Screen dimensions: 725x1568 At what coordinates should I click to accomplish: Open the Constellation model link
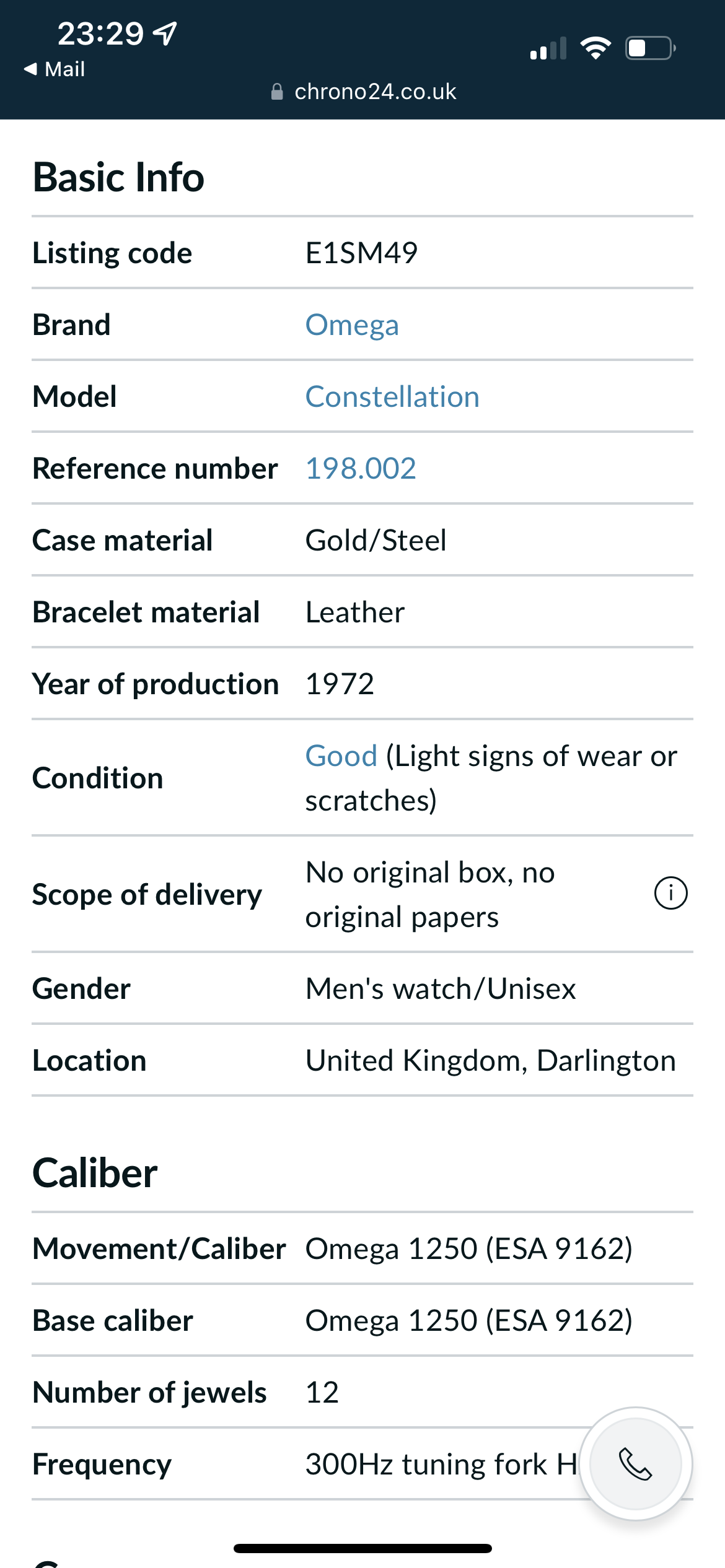pos(392,396)
